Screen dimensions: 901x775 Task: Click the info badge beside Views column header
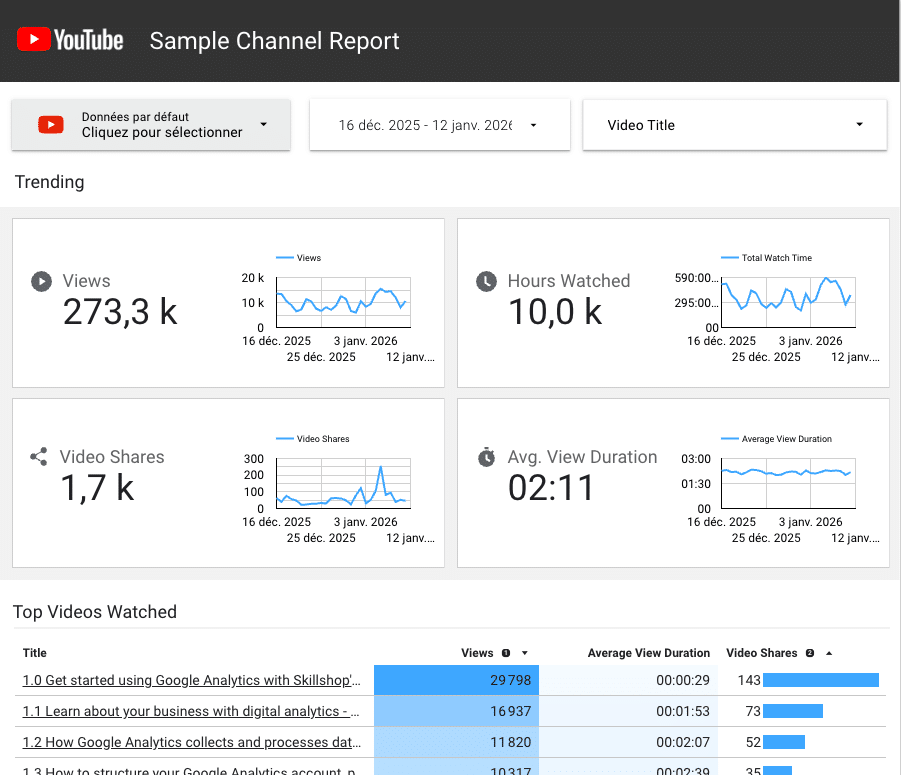coord(506,653)
